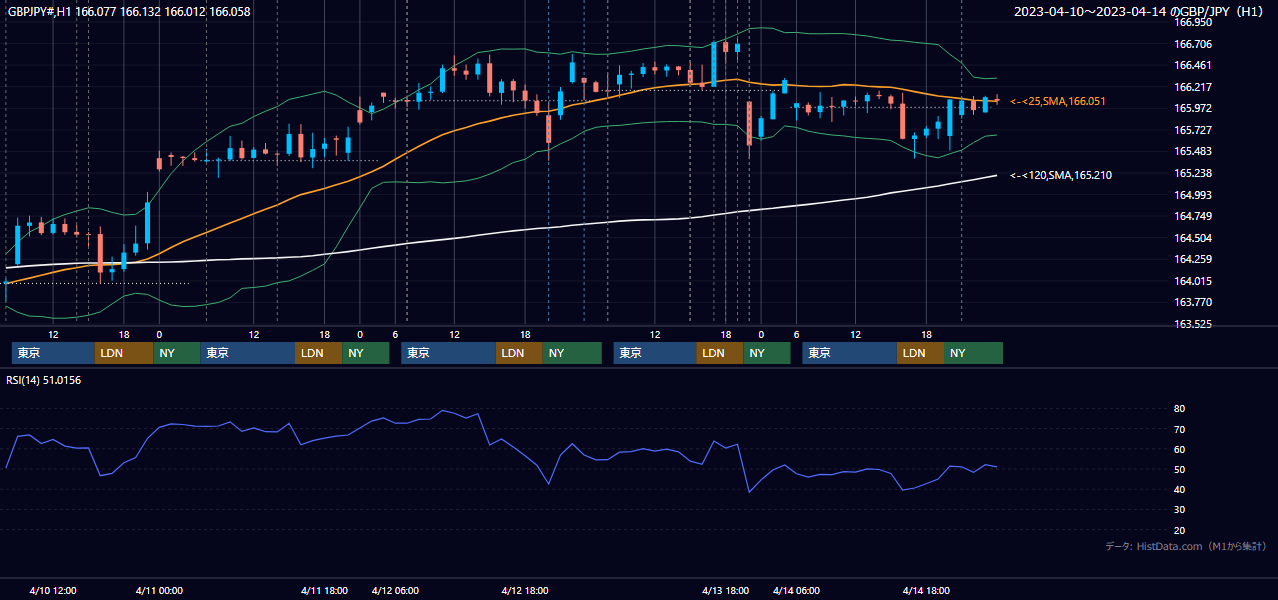Select the 4/11 18:00 time axis label
The height and width of the screenshot is (600, 1278).
(x=324, y=591)
